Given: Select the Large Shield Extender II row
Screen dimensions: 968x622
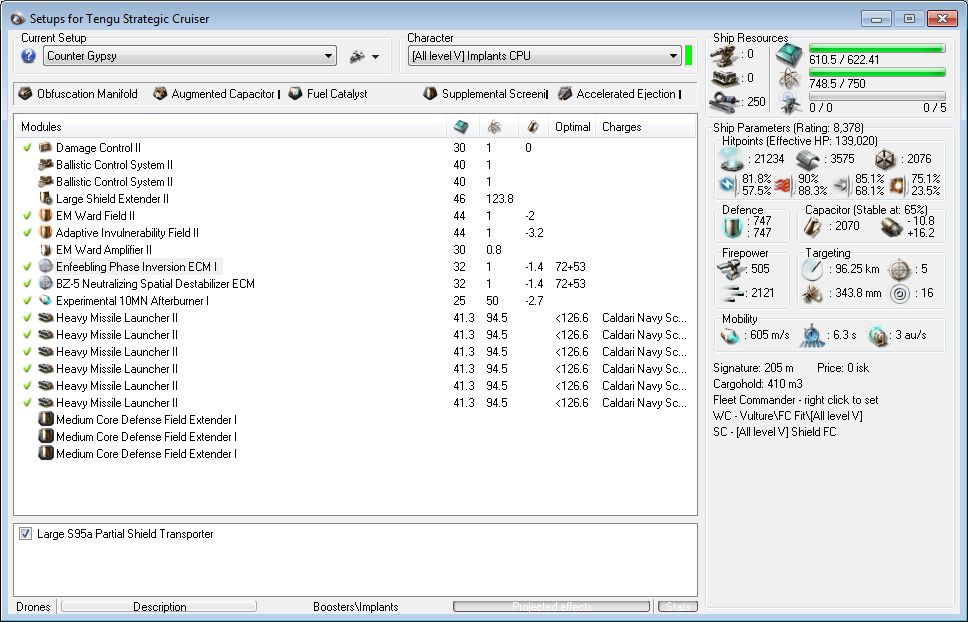Looking at the screenshot, I should tap(112, 199).
